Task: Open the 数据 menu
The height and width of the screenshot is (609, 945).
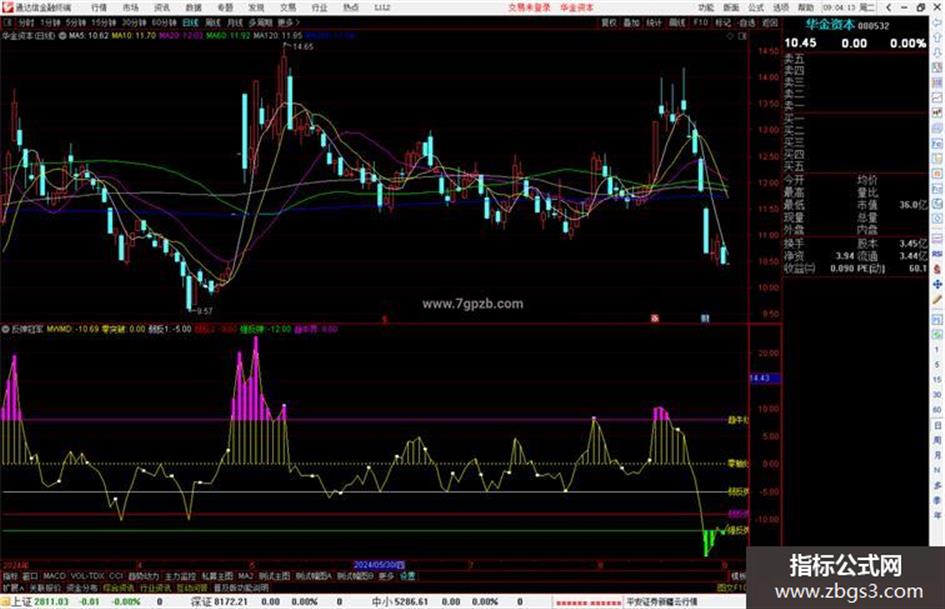Action: point(193,8)
